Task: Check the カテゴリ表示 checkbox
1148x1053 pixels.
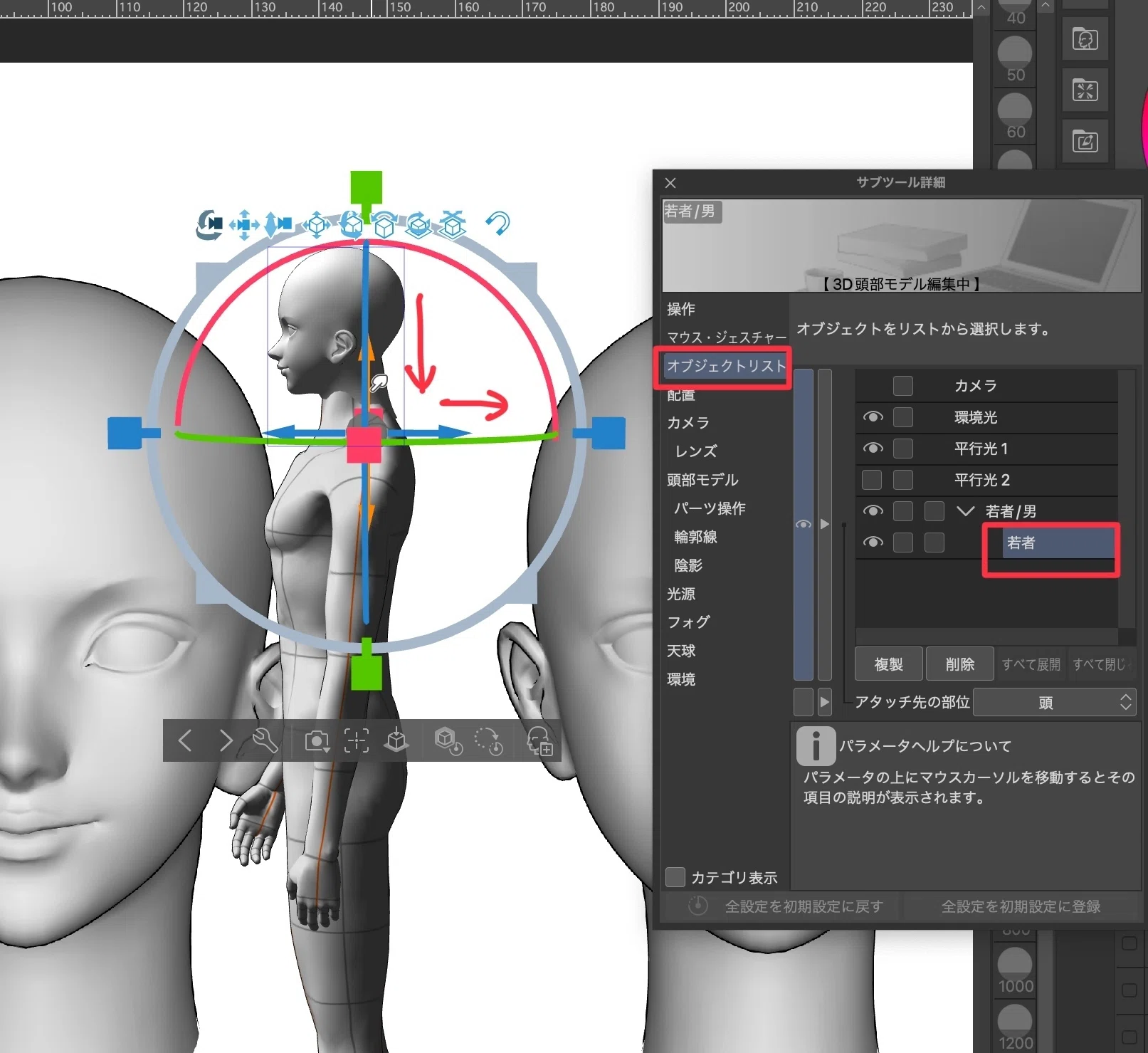Action: (x=675, y=877)
